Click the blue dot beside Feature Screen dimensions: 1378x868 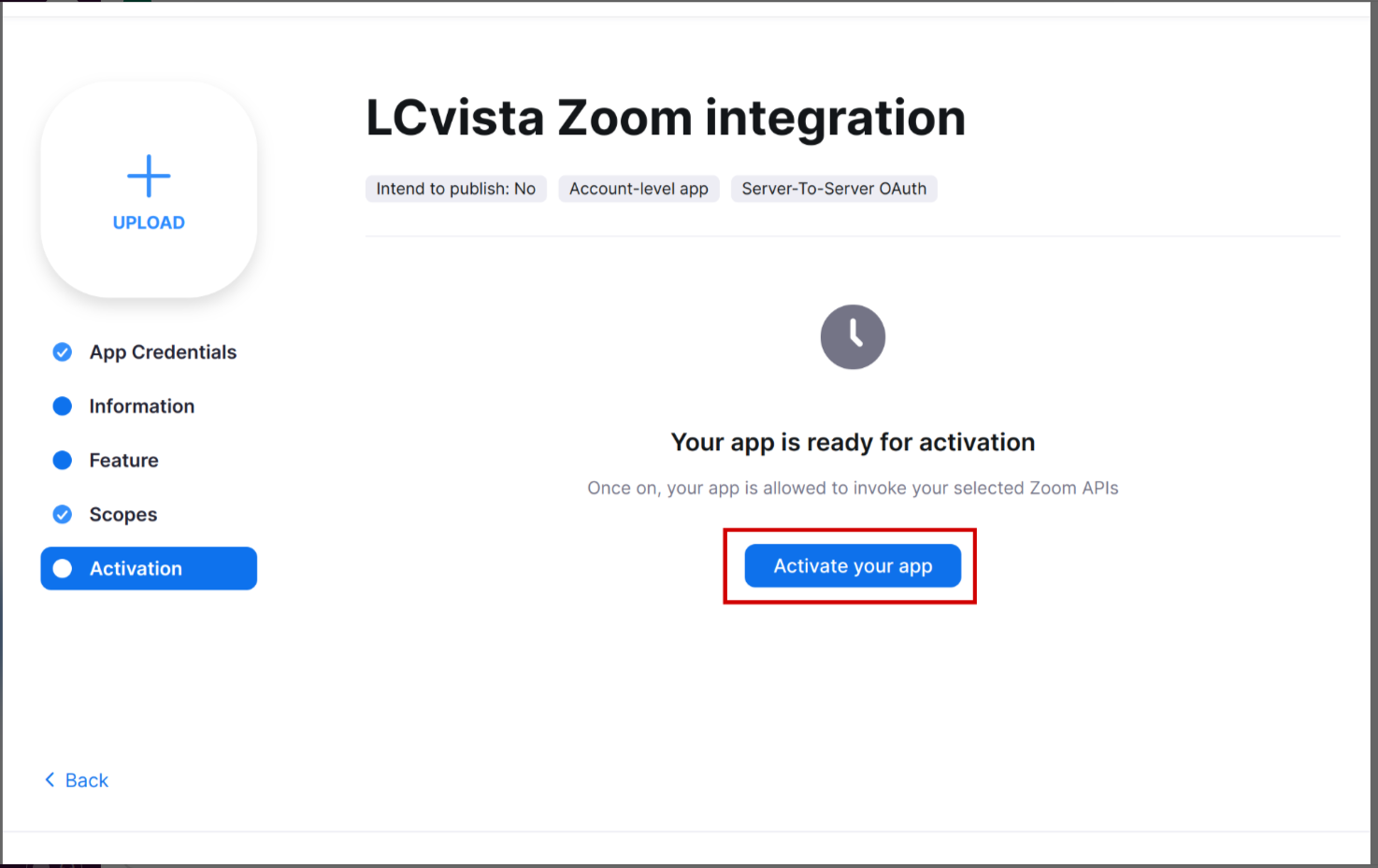pyautogui.click(x=63, y=461)
